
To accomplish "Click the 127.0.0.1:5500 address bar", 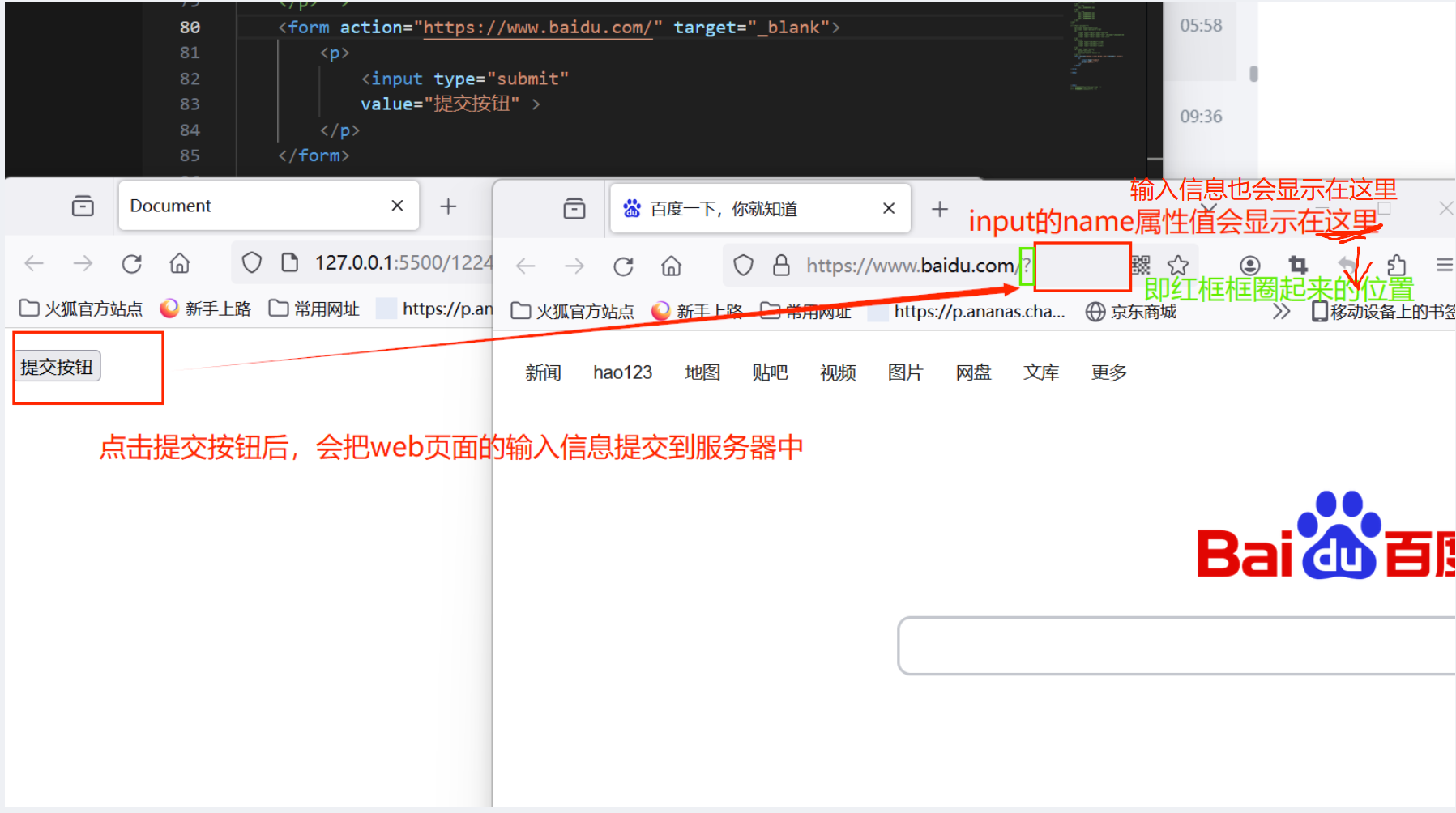I will (403, 262).
